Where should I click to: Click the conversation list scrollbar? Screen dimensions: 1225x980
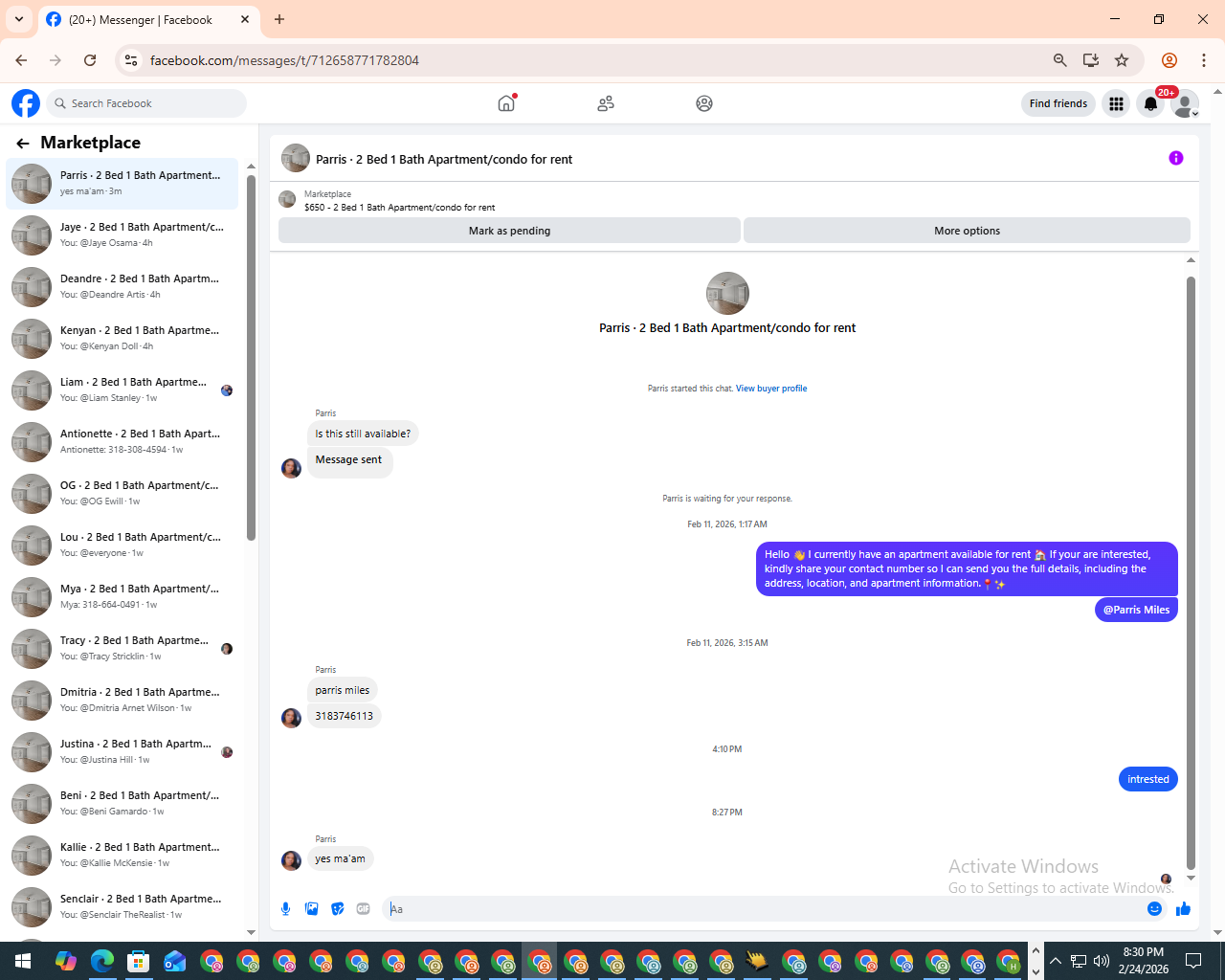251,357
